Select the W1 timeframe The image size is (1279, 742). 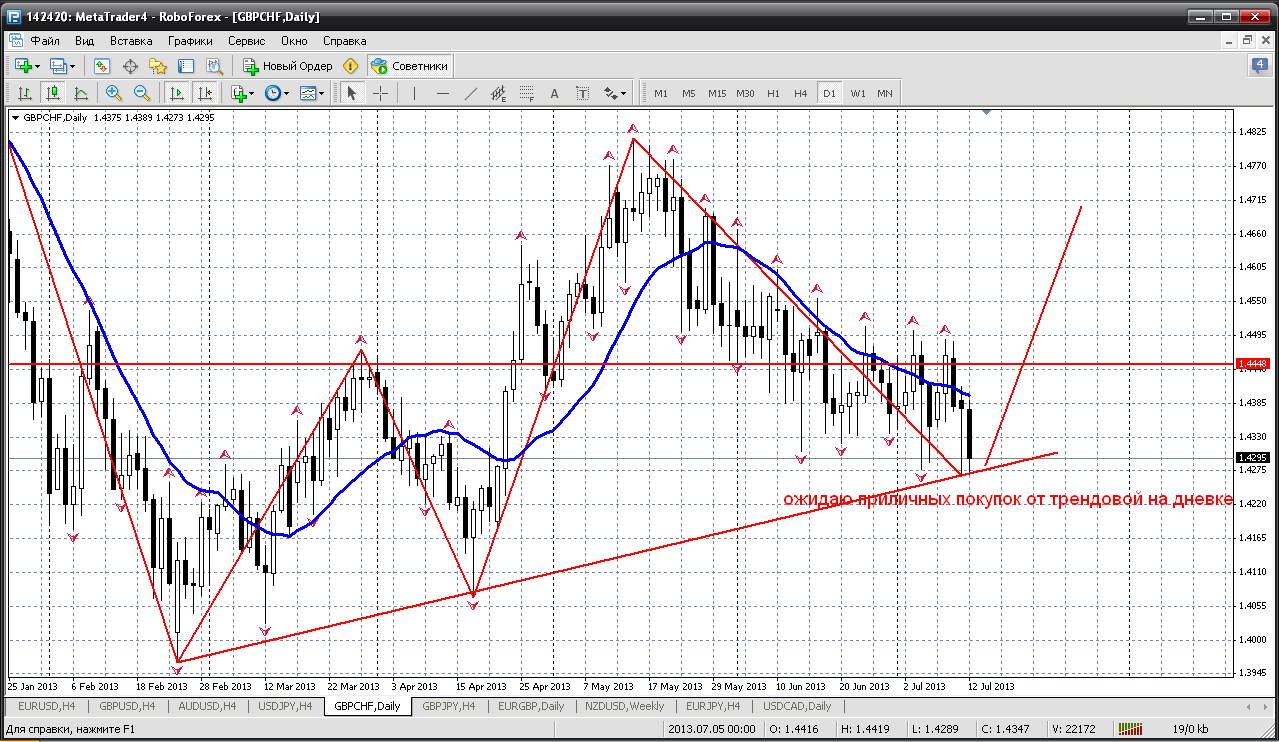(x=858, y=93)
